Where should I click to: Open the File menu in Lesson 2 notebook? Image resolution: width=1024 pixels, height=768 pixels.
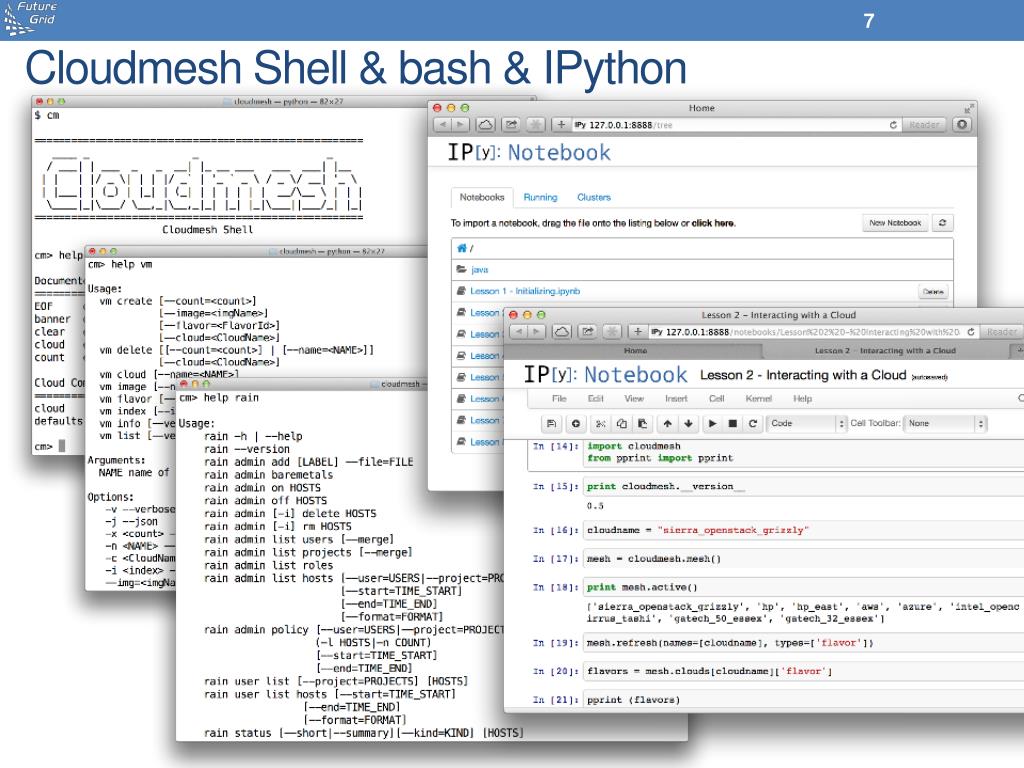point(559,398)
